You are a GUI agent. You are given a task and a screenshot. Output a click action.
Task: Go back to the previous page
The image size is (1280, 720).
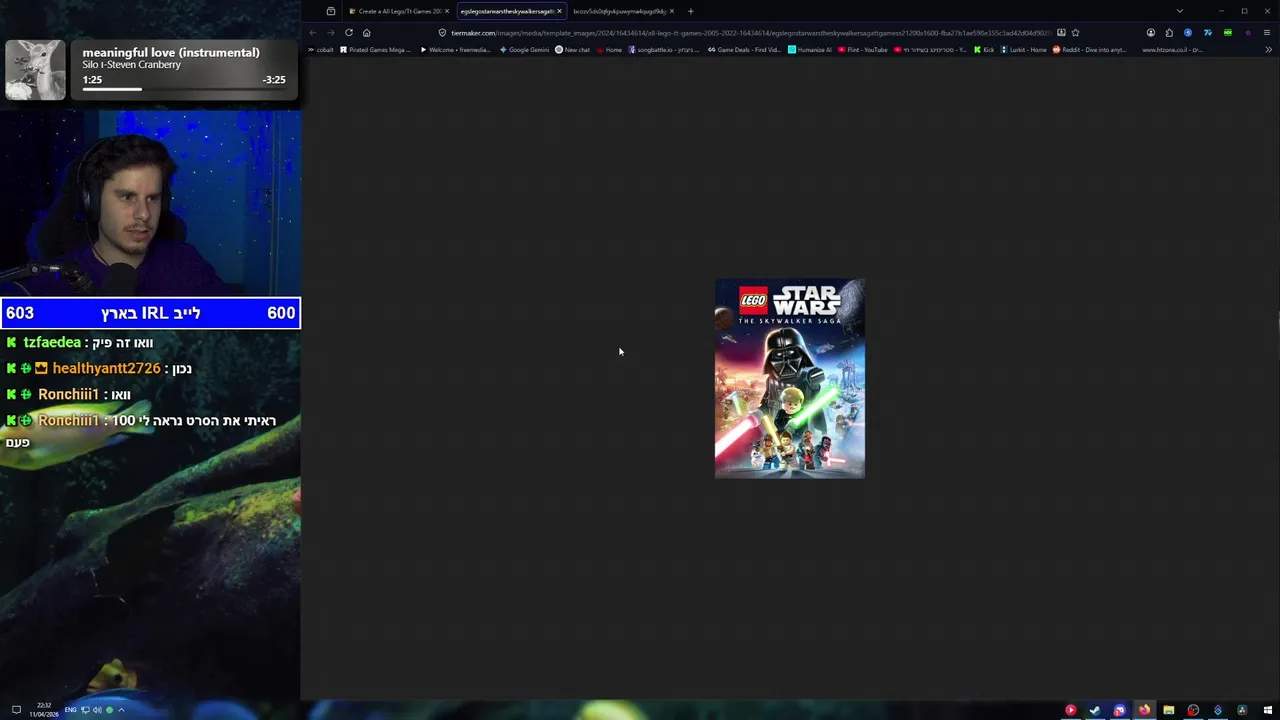(313, 32)
